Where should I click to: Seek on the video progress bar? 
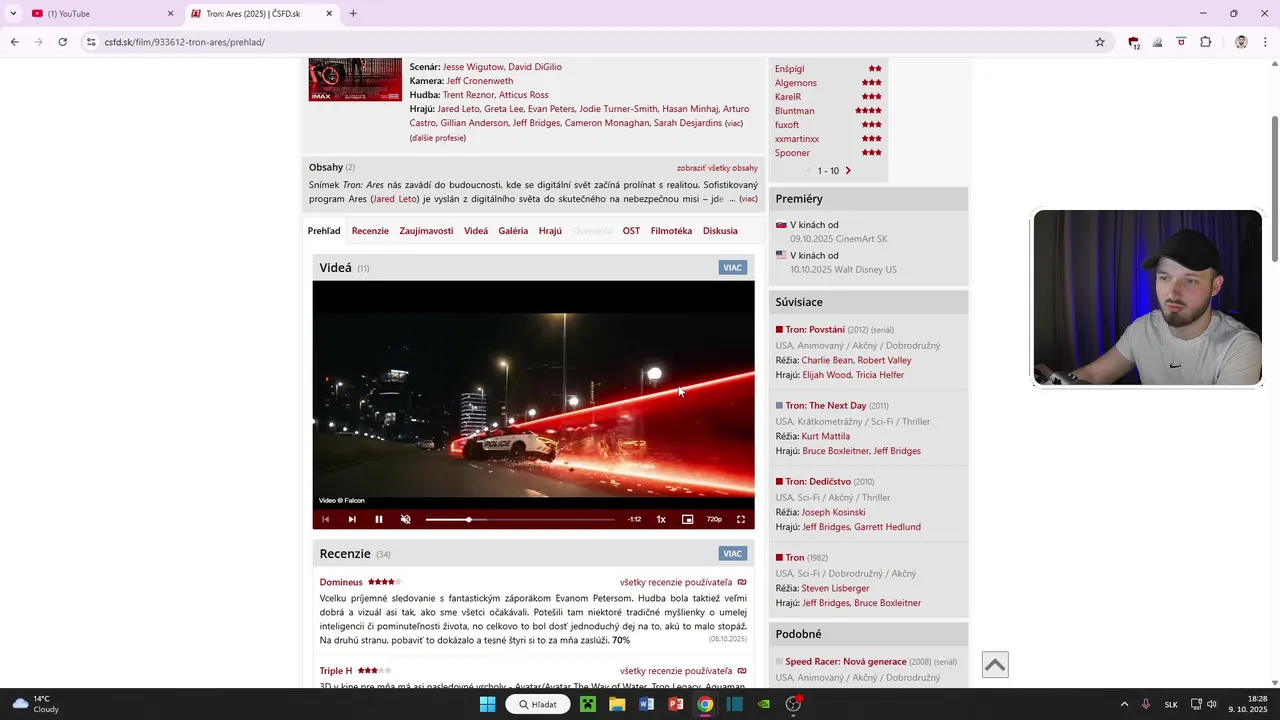click(x=520, y=519)
